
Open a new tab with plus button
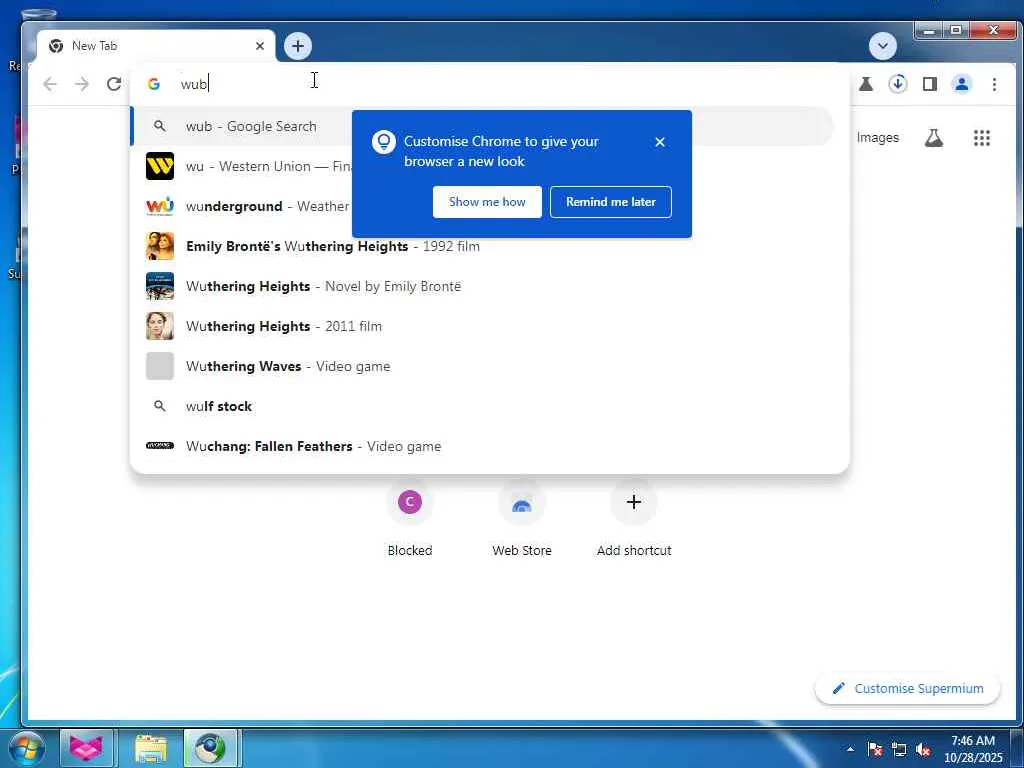point(298,46)
